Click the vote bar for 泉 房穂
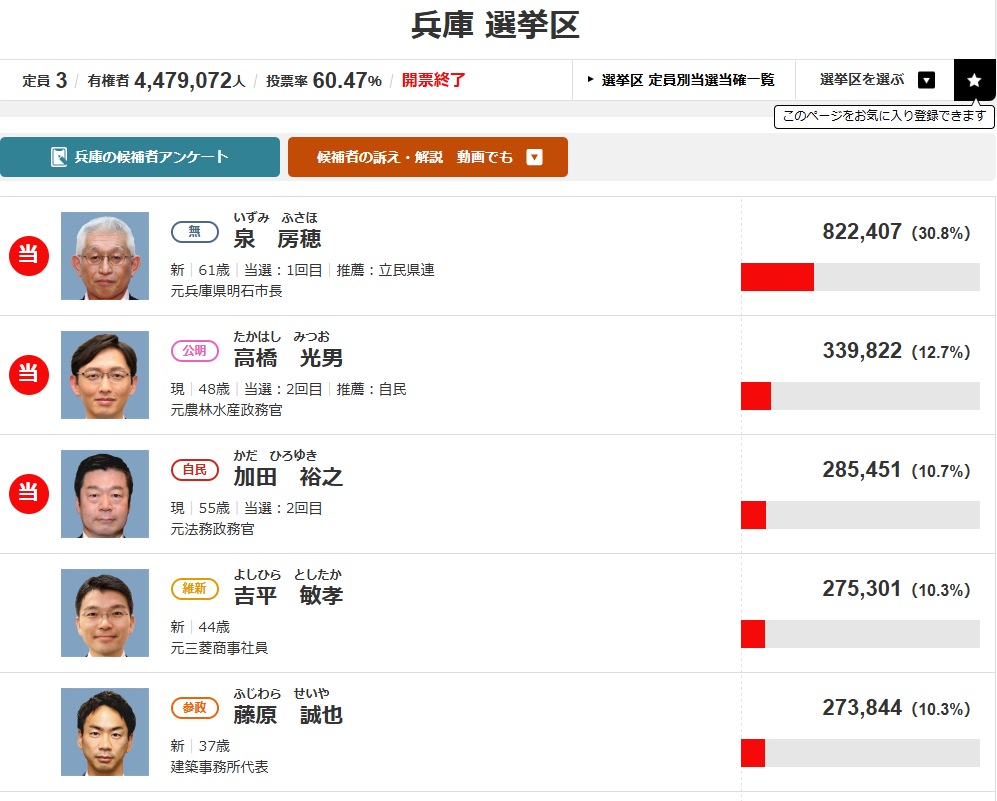The height and width of the screenshot is (801, 997). point(860,277)
